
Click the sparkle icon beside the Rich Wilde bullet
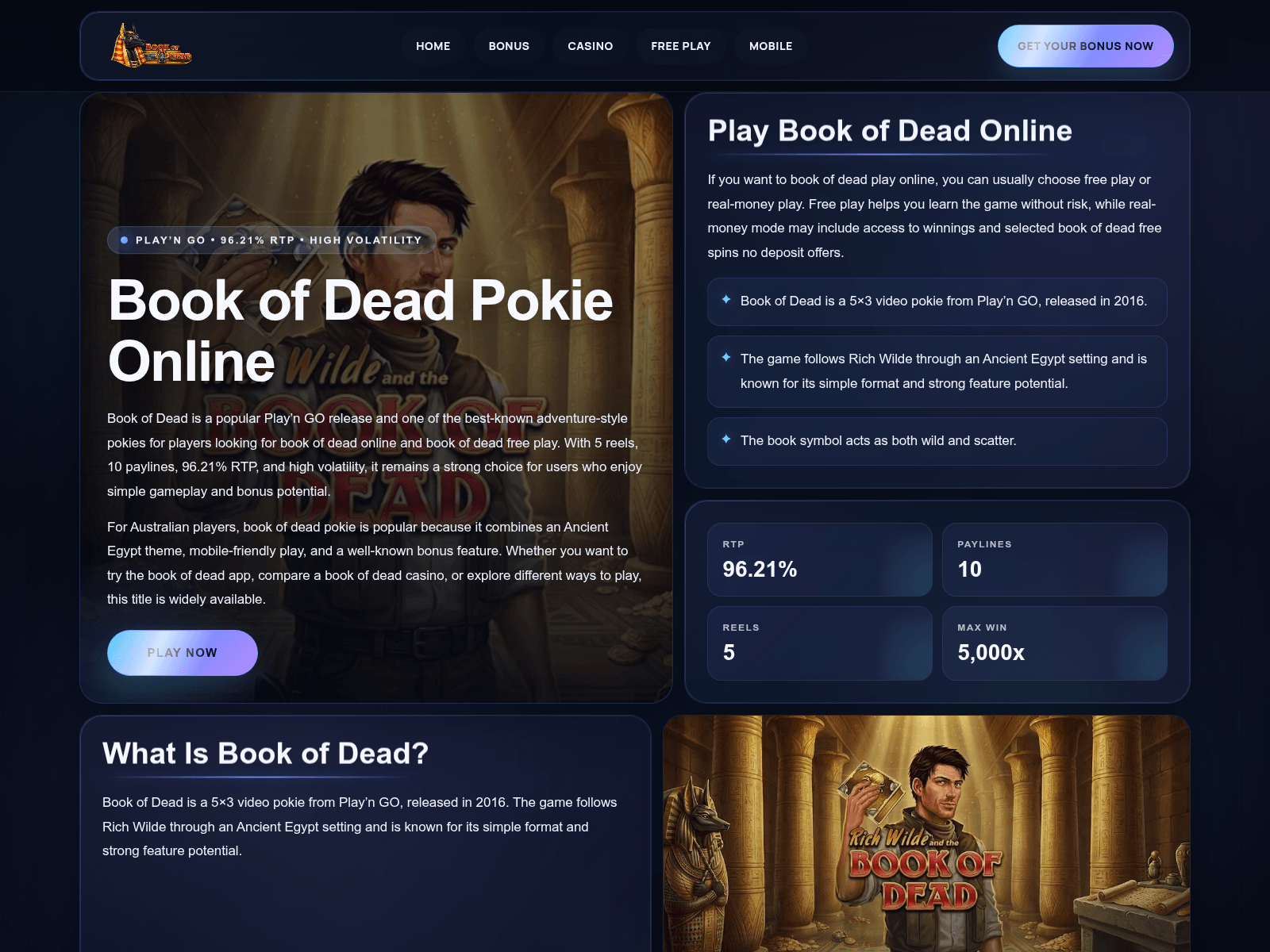(x=725, y=358)
